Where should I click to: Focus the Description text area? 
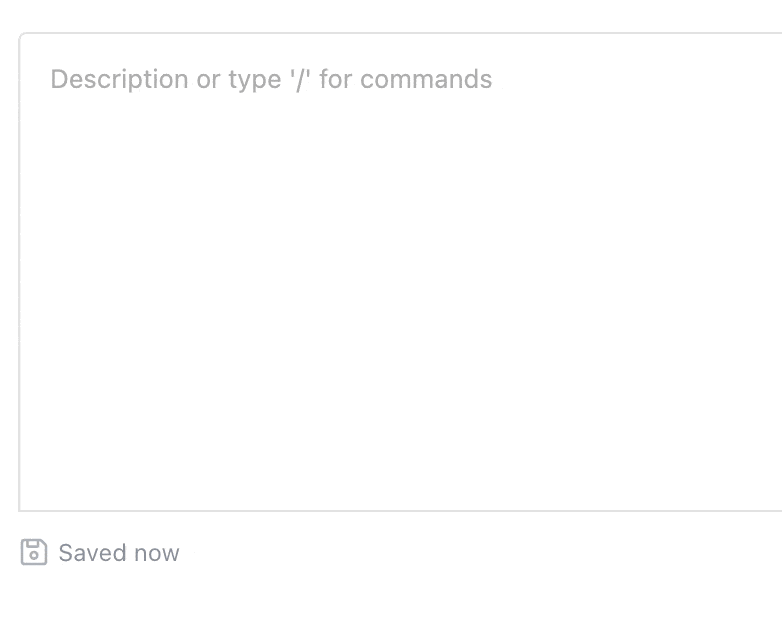click(x=400, y=272)
